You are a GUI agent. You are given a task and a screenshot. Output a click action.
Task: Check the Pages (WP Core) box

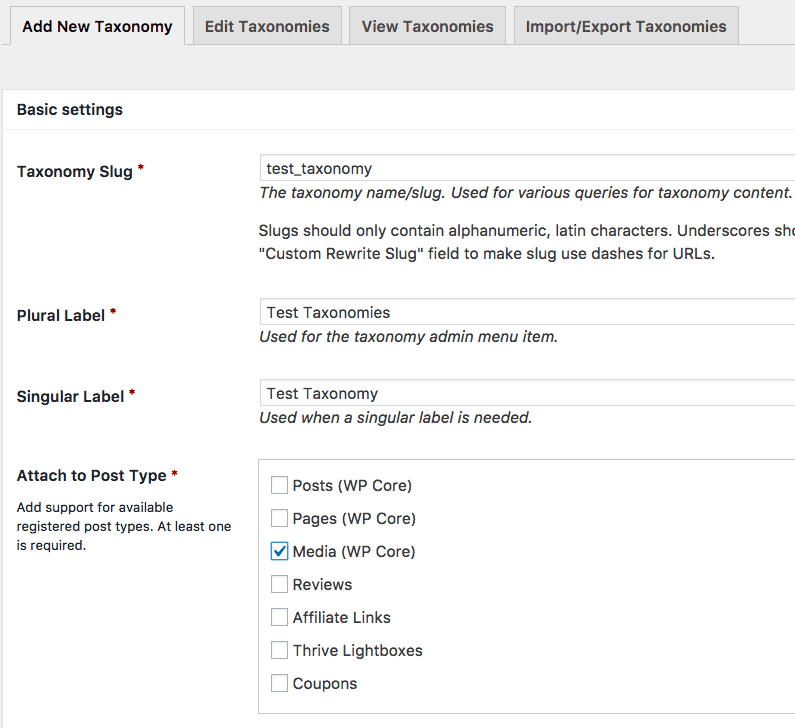[x=280, y=519]
